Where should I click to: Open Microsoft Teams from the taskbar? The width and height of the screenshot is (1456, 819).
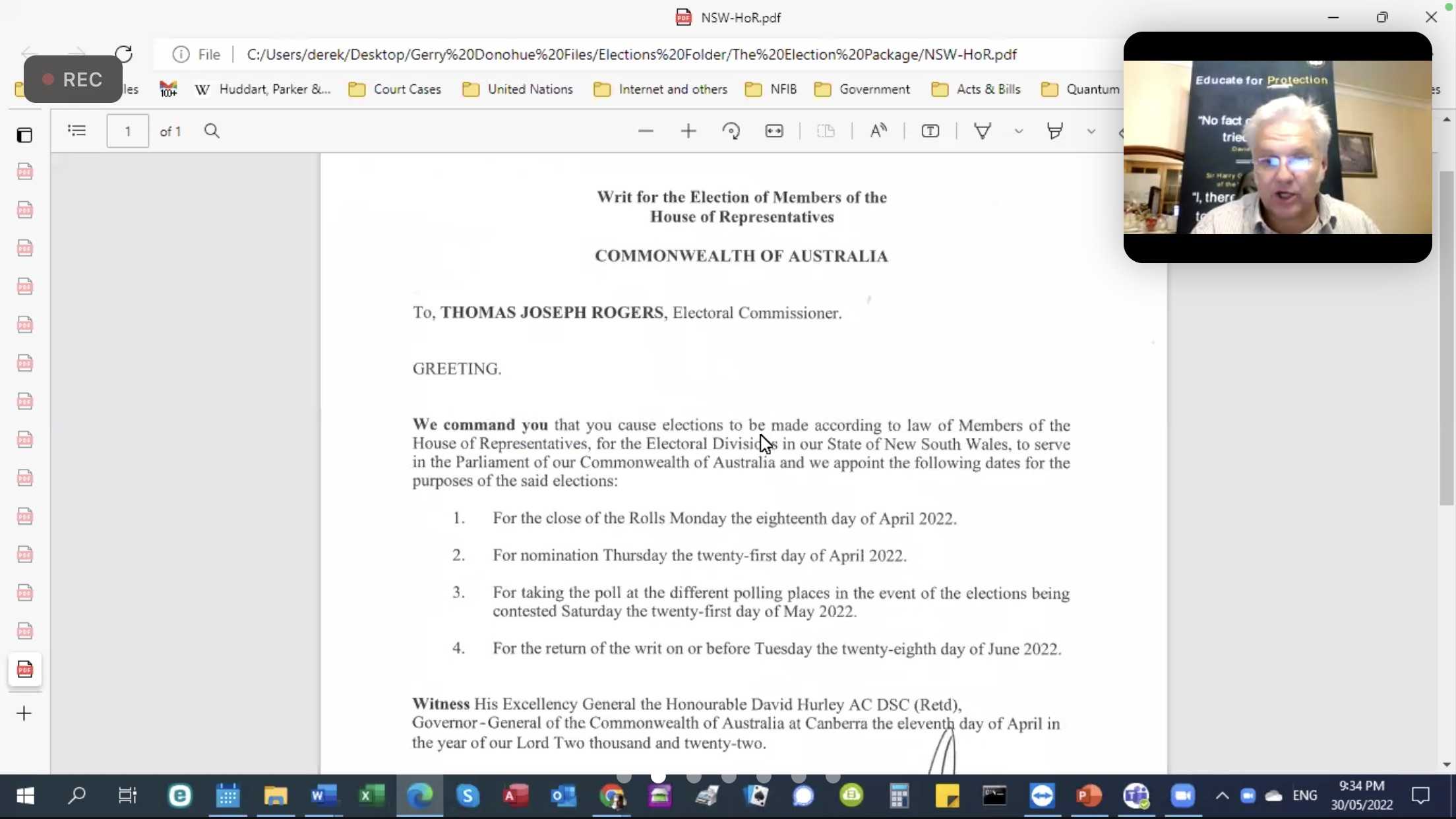coord(1137,797)
